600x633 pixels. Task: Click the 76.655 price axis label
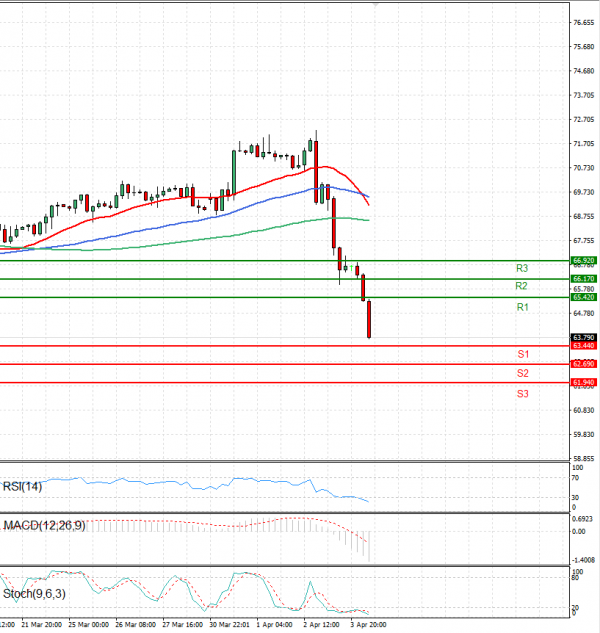[x=583, y=22]
